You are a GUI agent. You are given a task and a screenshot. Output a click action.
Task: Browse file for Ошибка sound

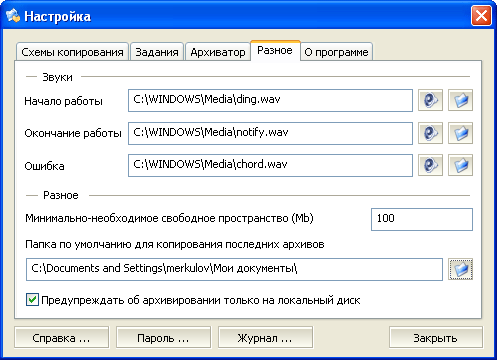pos(460,165)
